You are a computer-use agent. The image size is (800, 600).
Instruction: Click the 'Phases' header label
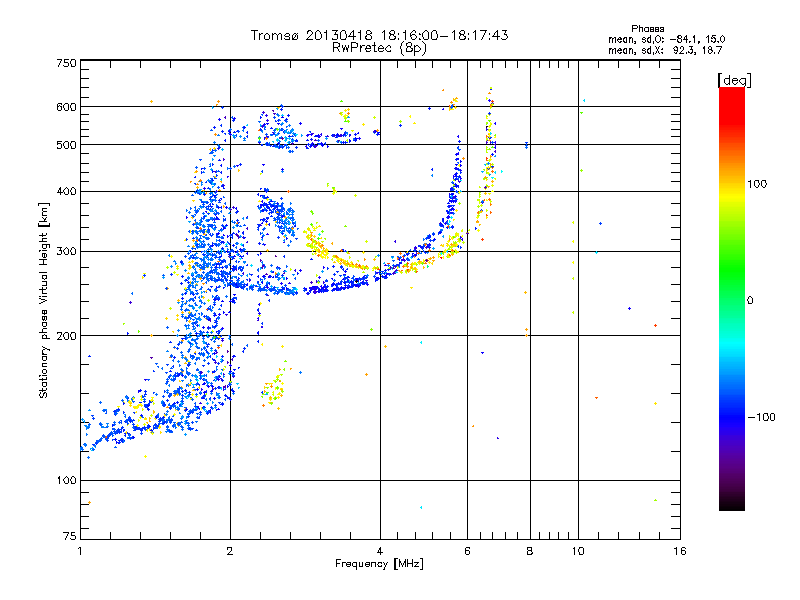click(x=647, y=29)
